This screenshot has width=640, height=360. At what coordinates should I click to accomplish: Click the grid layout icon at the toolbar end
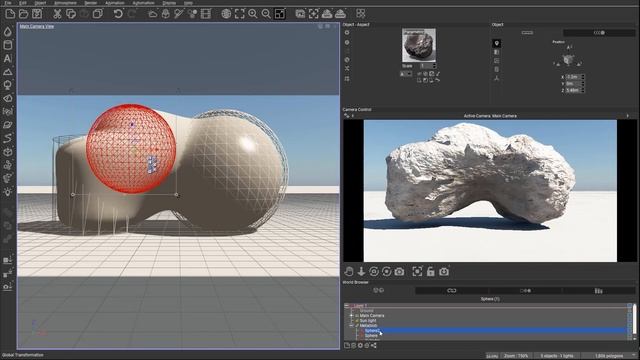(x=360, y=14)
